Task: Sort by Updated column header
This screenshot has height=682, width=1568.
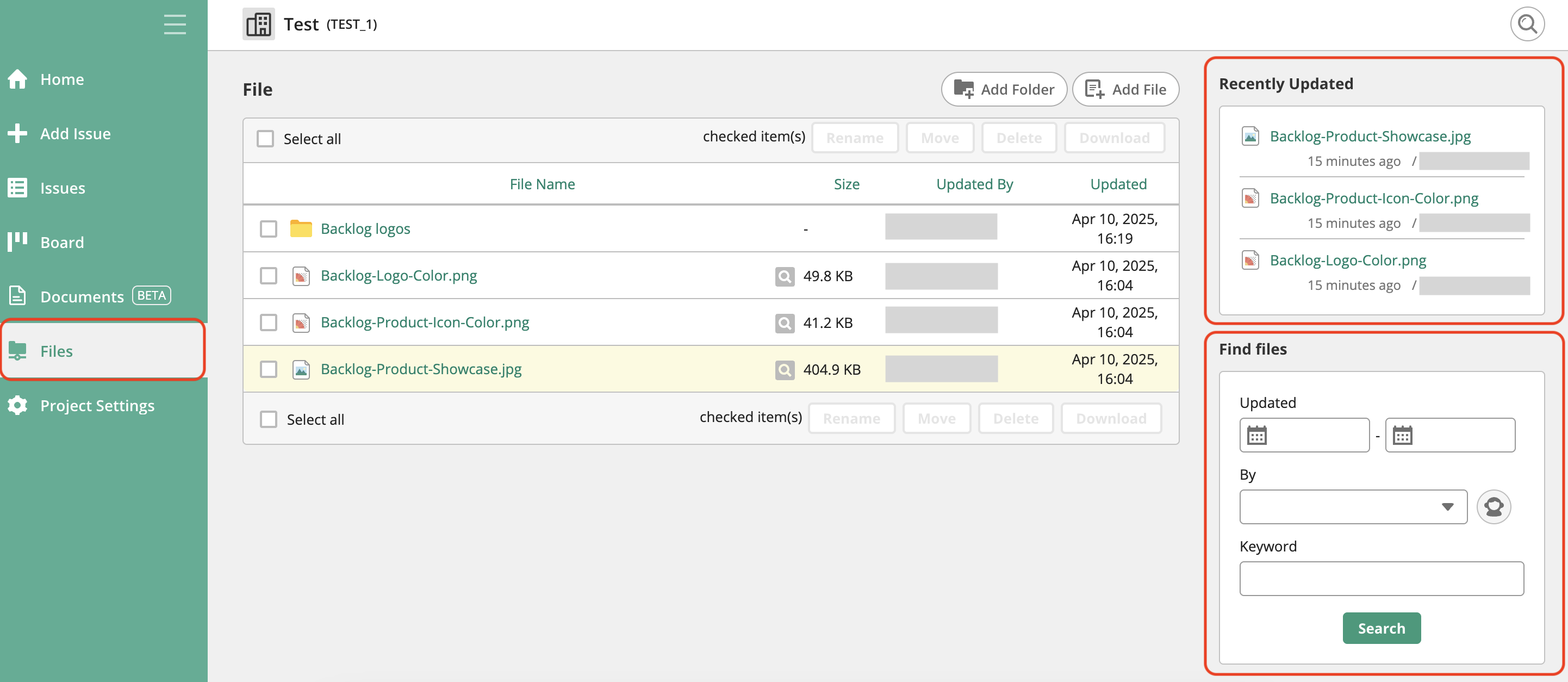Action: pos(1118,184)
